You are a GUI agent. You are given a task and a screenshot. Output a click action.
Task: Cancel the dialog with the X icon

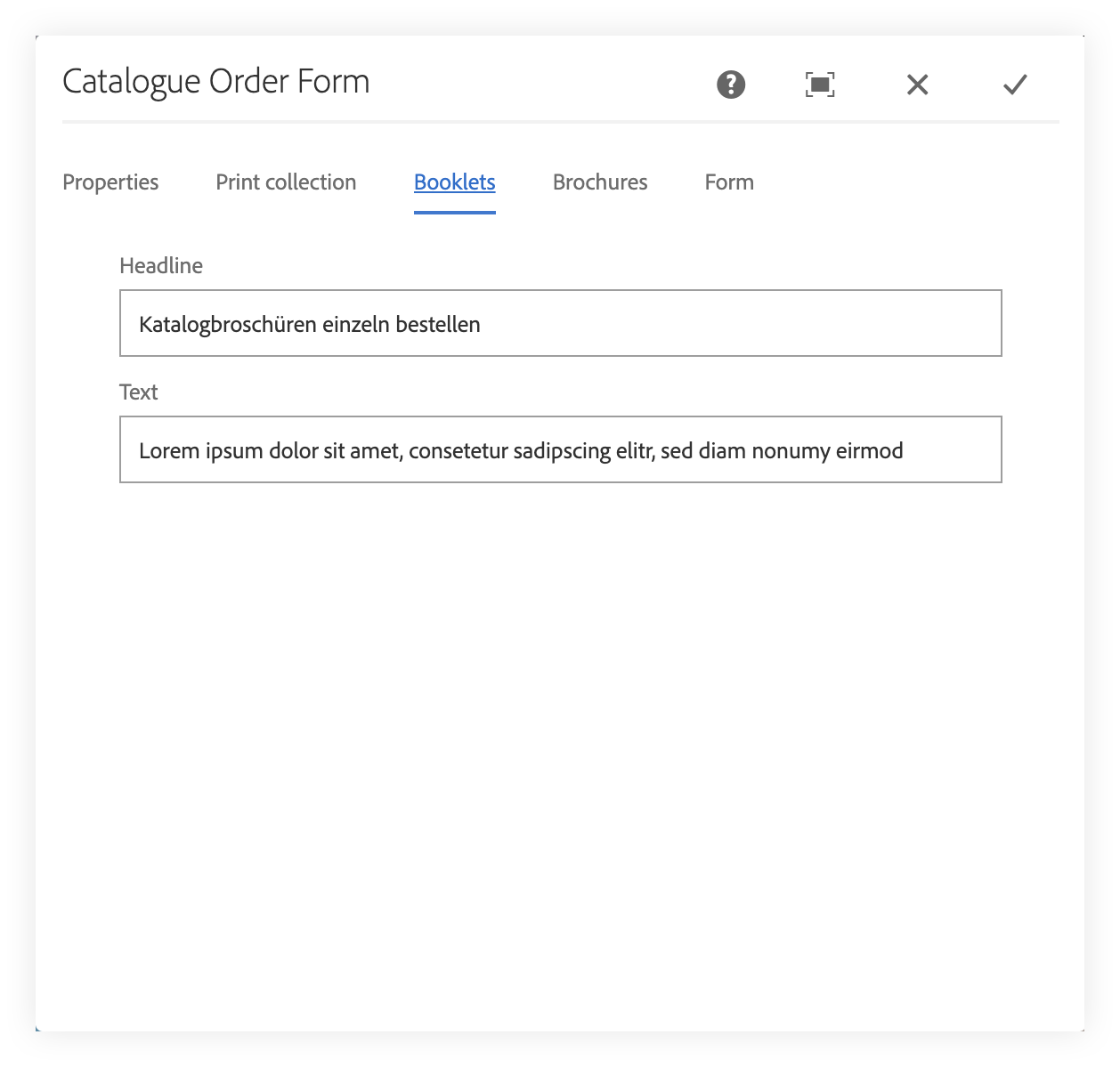[917, 85]
